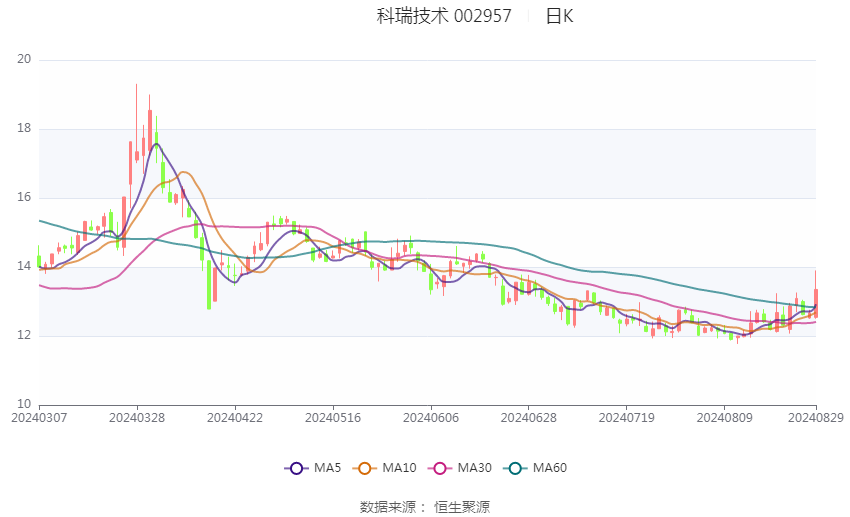Toggle the MA30 line in the legend

[x=460, y=468]
